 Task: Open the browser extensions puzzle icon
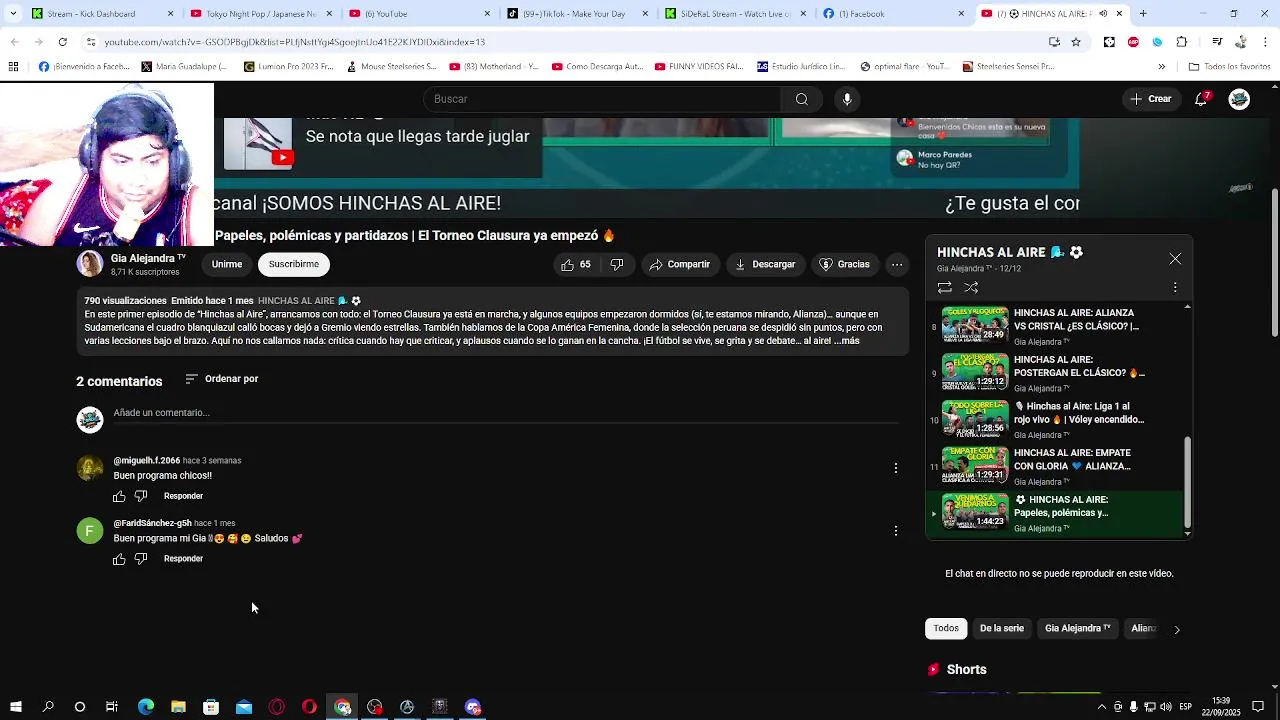click(x=1182, y=42)
